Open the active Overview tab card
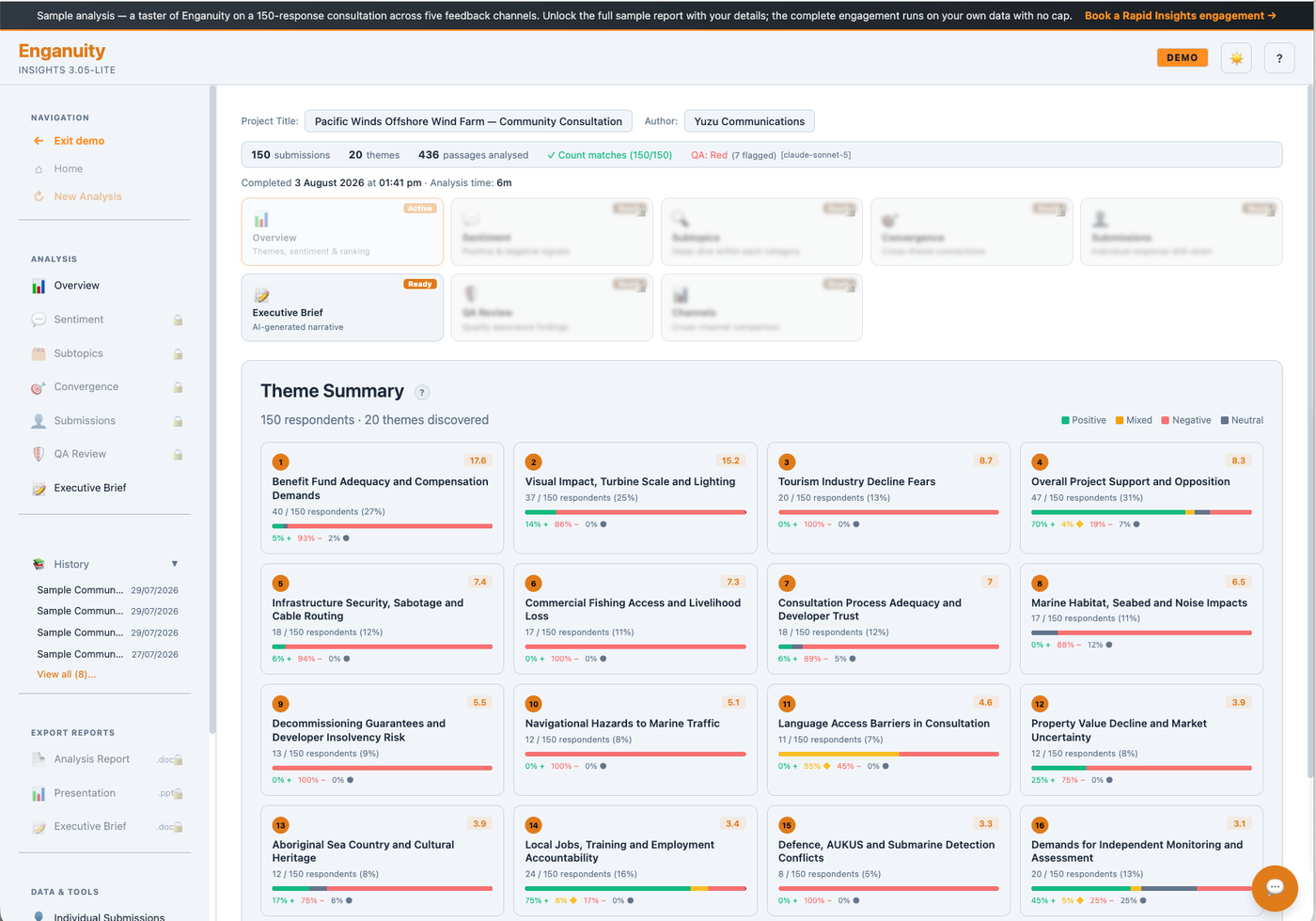The height and width of the screenshot is (921, 1316). point(342,231)
